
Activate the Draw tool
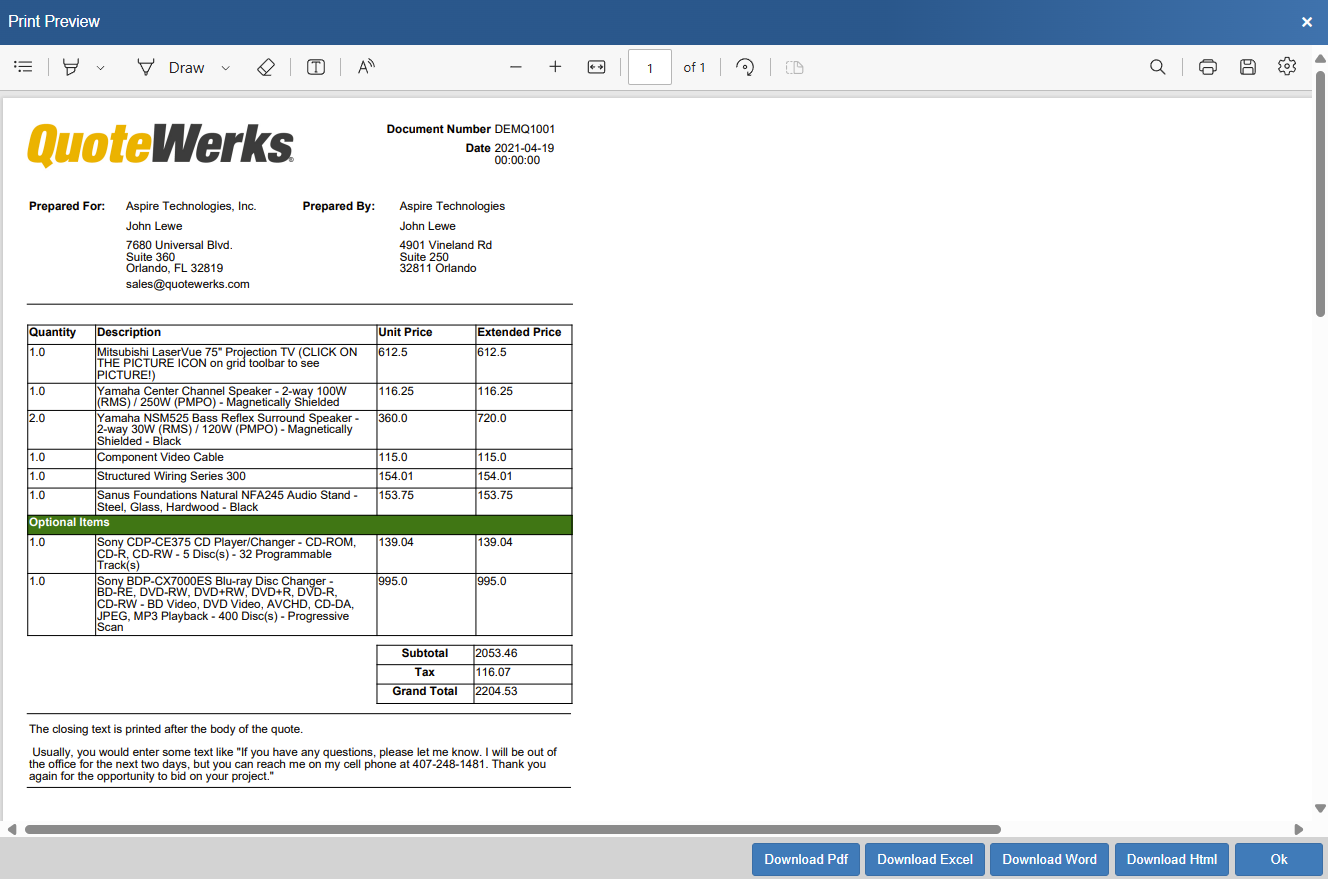[x=171, y=67]
